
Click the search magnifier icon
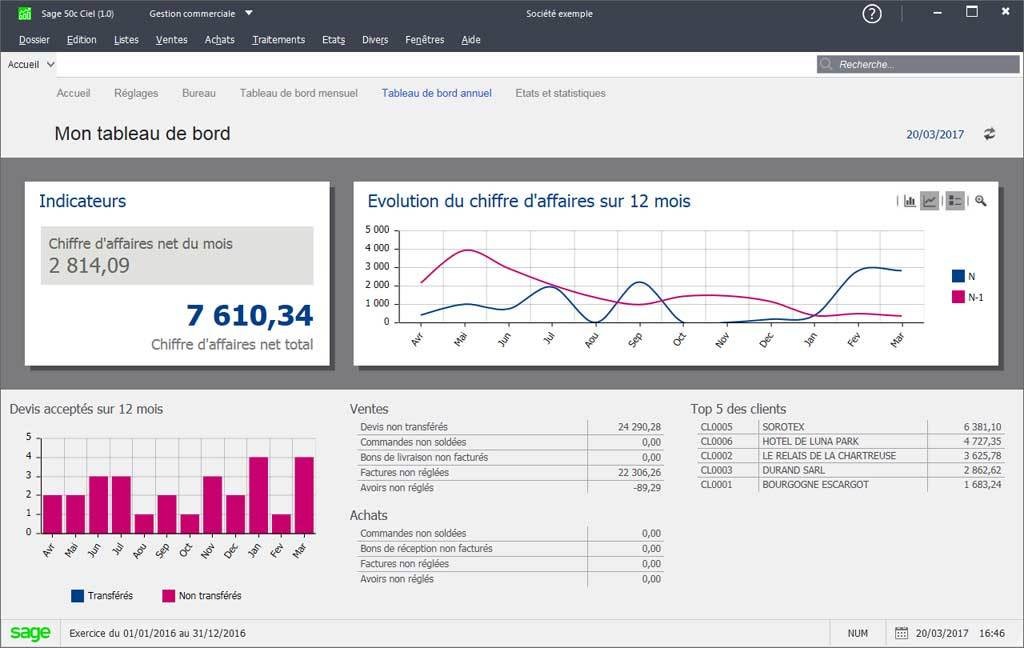pyautogui.click(x=827, y=64)
